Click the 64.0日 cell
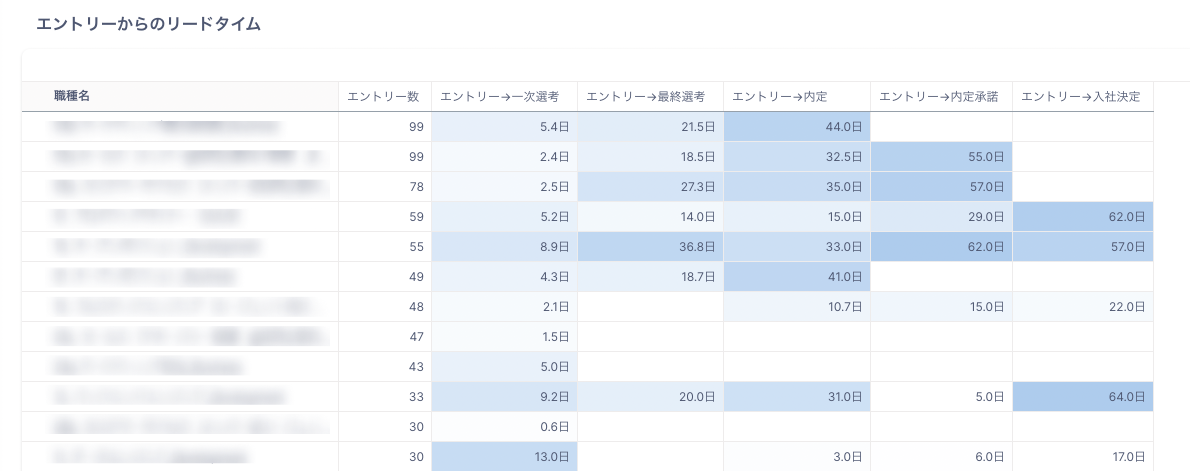Screen dimensions: 1190x471 click(x=1082, y=397)
